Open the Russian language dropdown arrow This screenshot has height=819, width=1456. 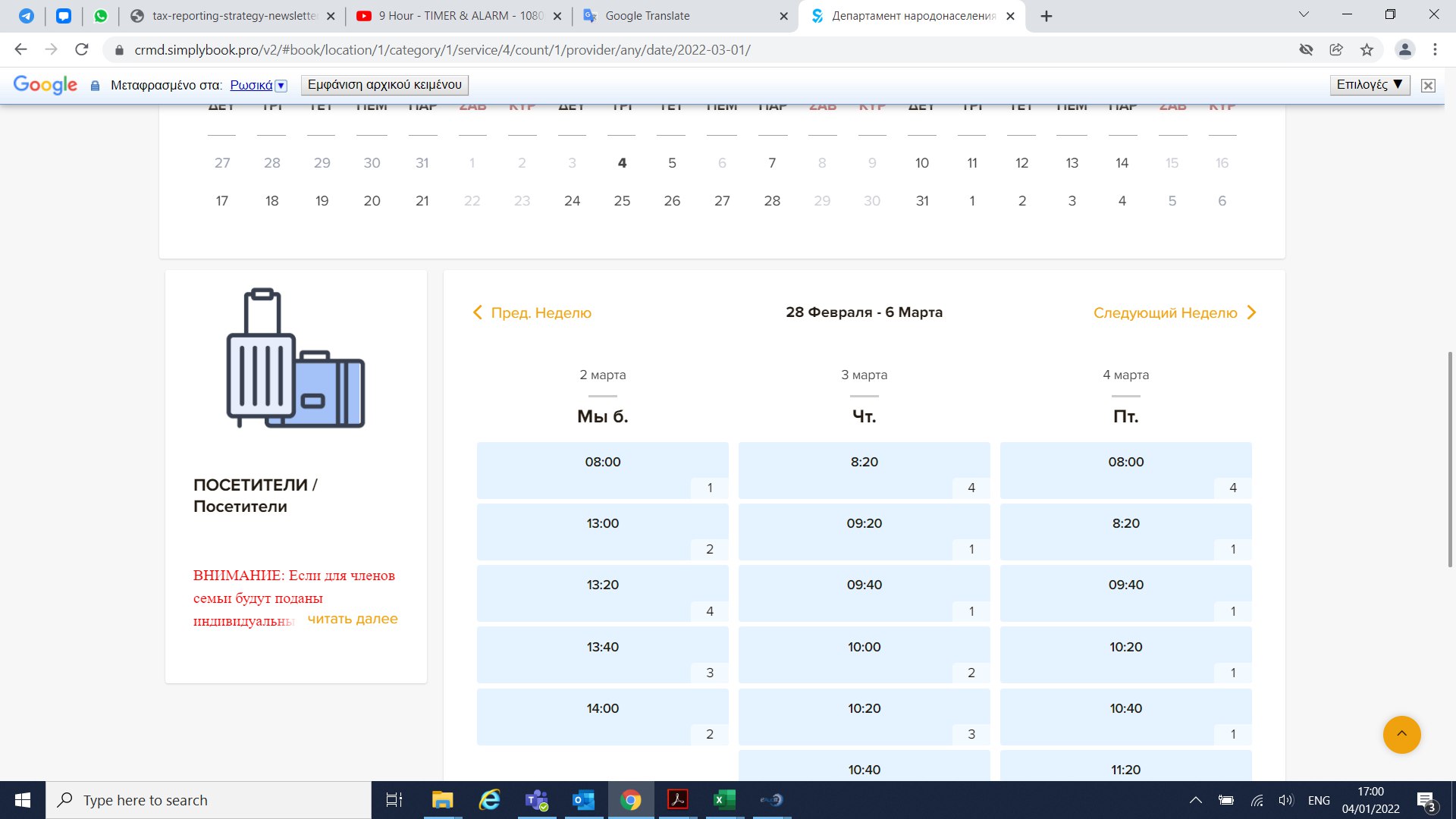[x=281, y=86]
